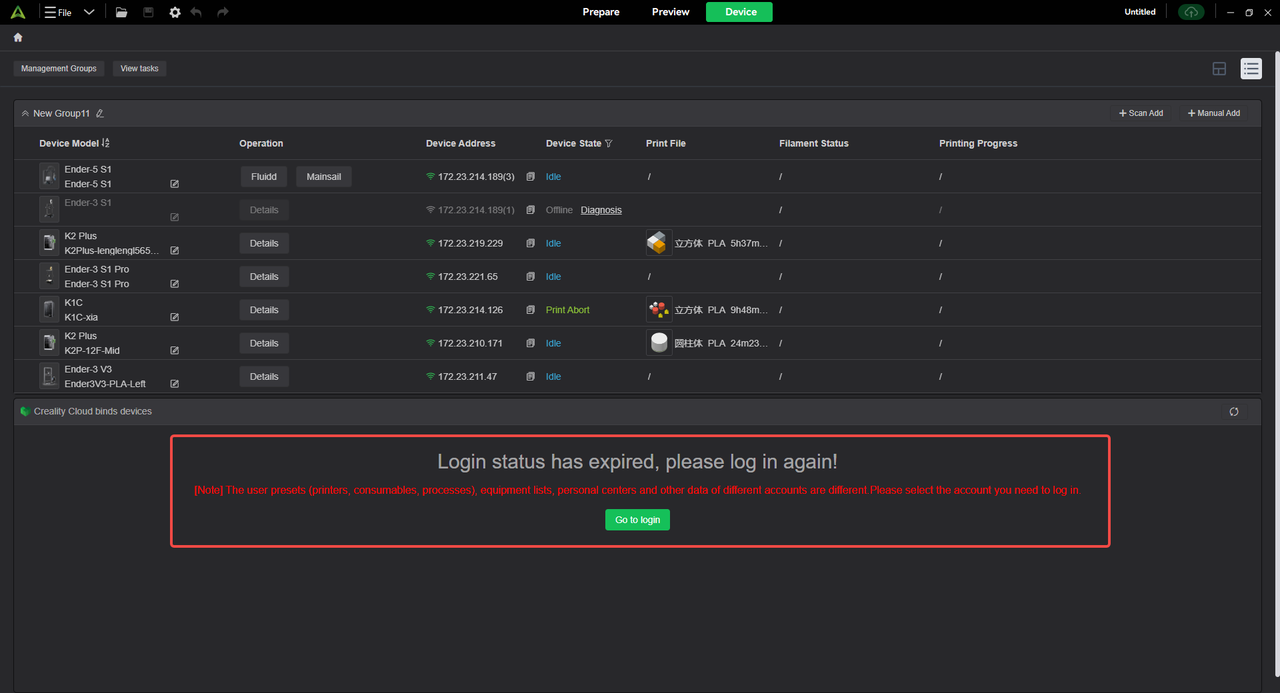1280x693 pixels.
Task: Copy address 172.23.221.65
Action: pyautogui.click(x=531, y=276)
